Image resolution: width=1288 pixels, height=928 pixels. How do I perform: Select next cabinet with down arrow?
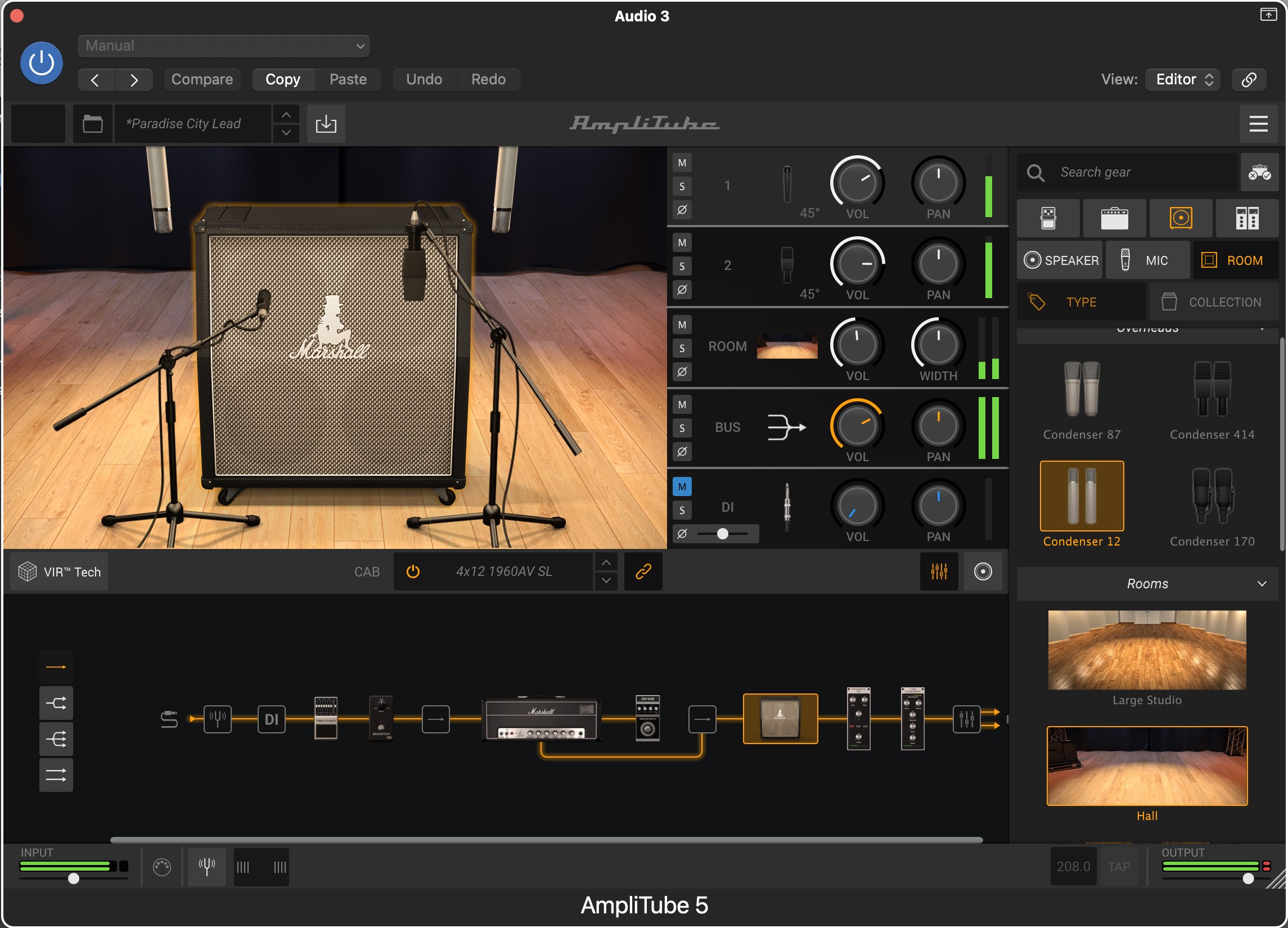coord(606,580)
